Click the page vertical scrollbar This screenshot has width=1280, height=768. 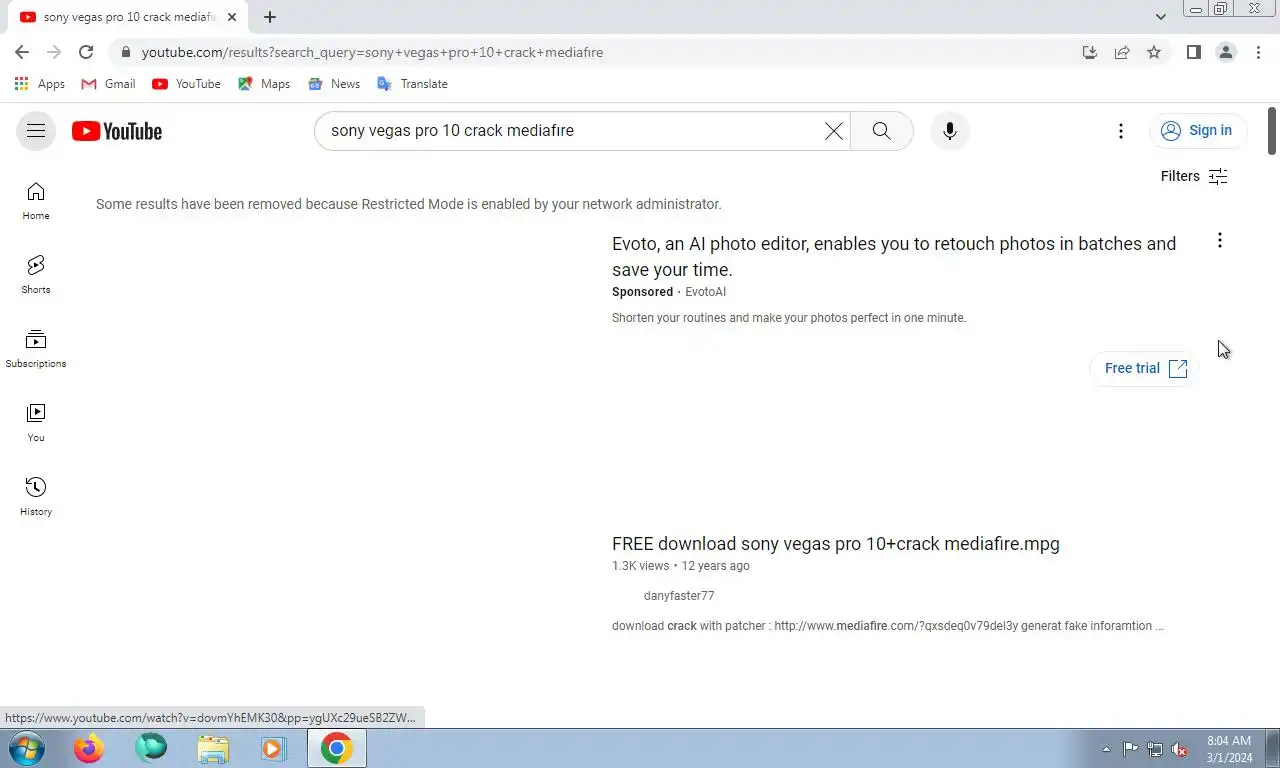[1272, 131]
